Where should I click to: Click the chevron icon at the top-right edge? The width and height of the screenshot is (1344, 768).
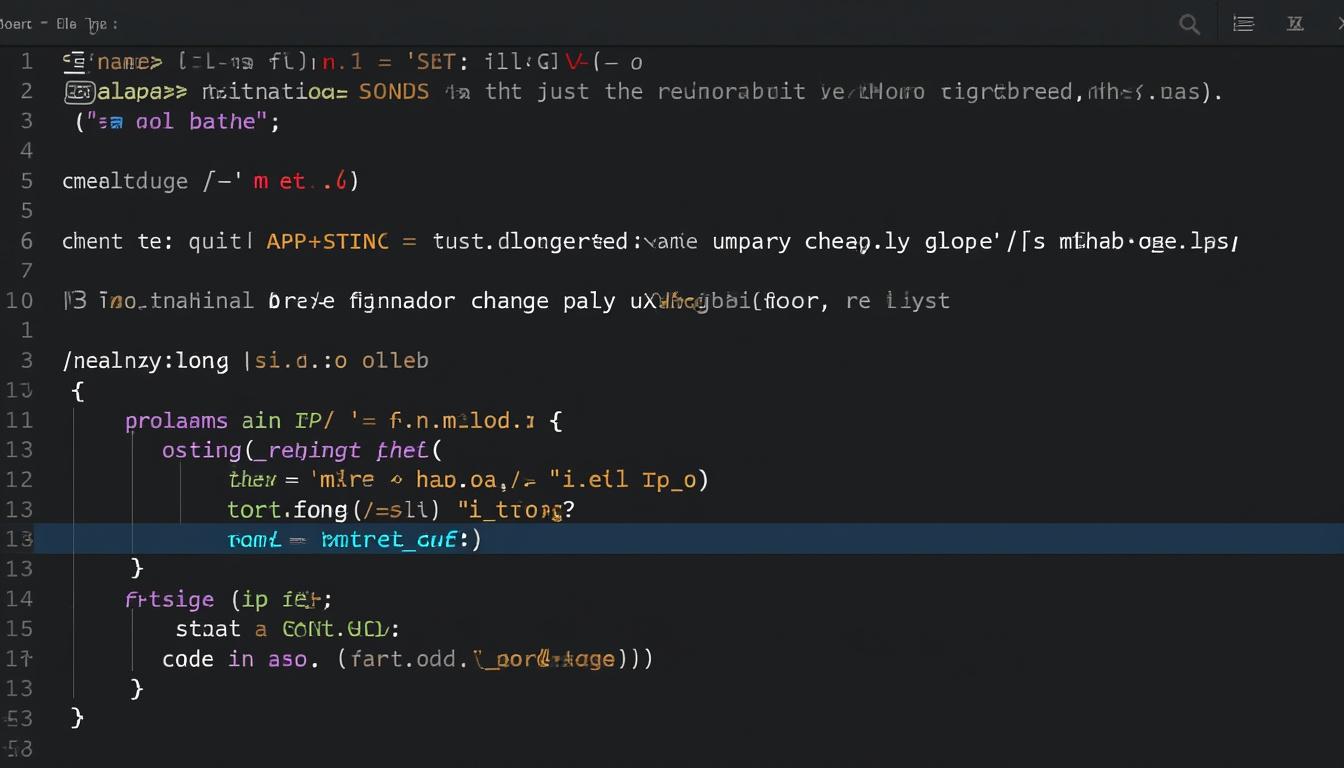[1338, 23]
